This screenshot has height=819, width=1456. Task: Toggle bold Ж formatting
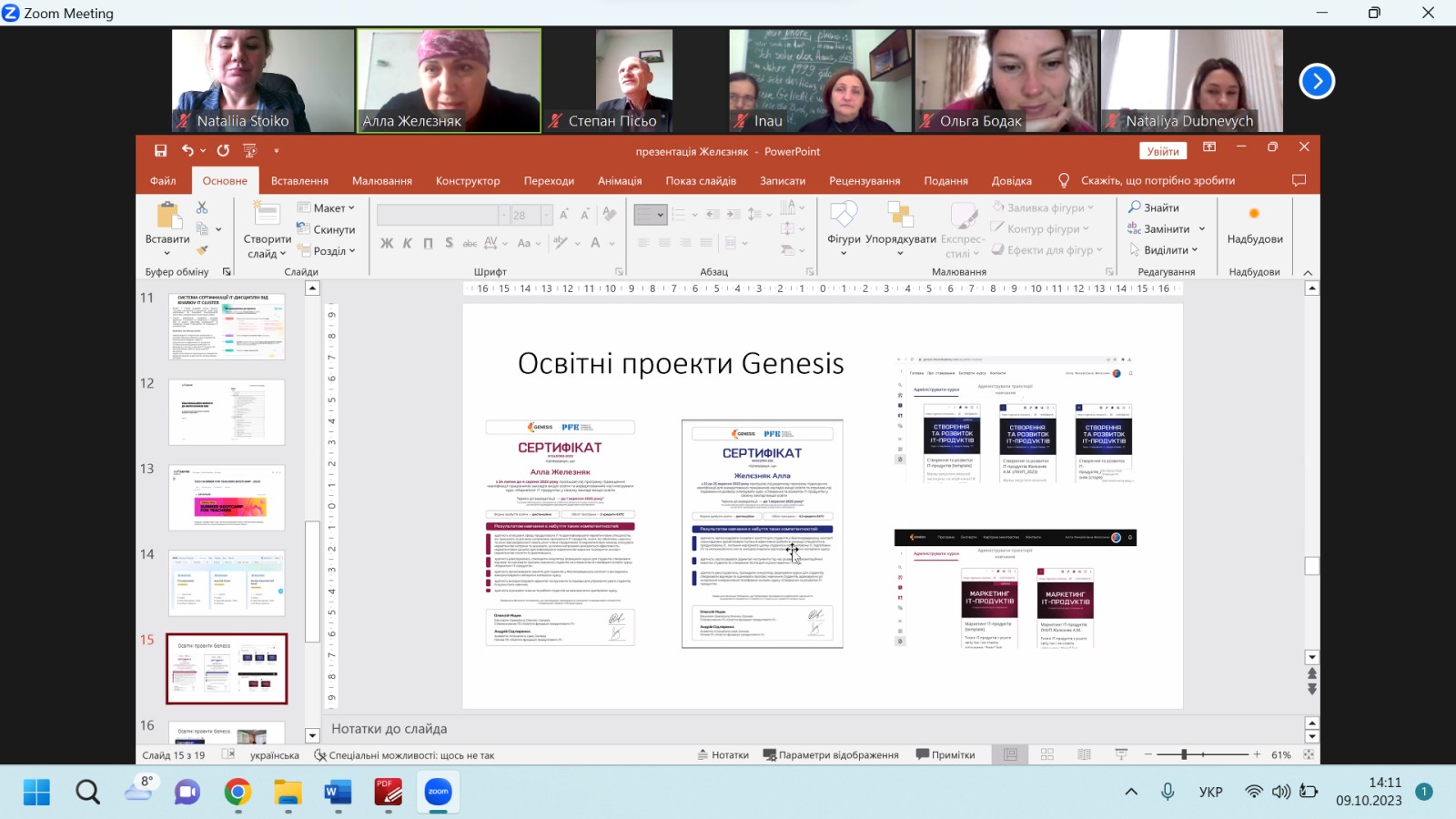(387, 243)
